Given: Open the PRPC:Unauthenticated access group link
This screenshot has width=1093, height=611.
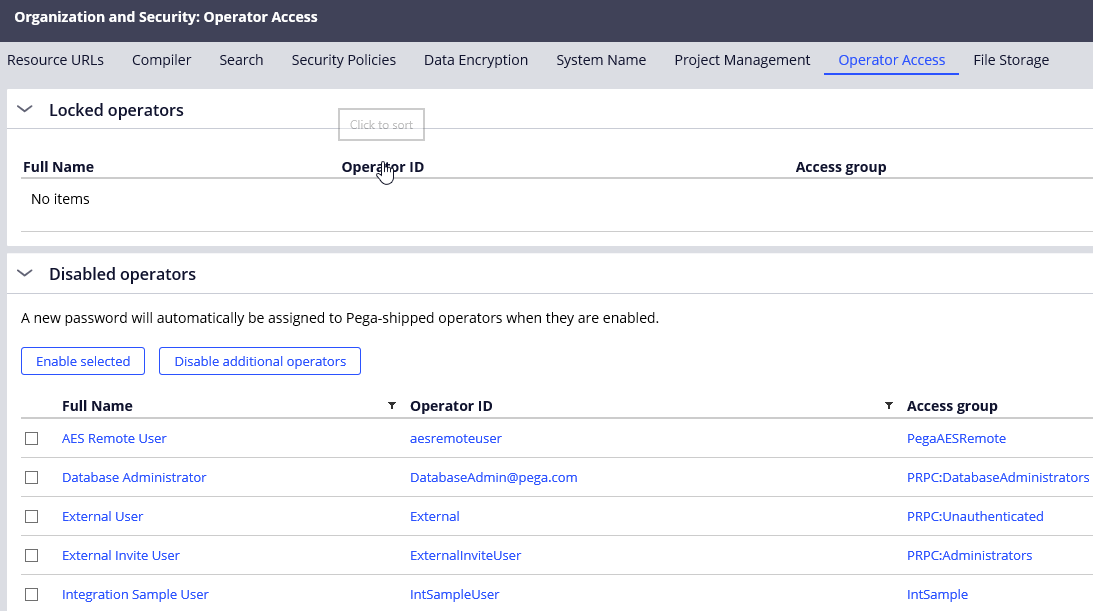Looking at the screenshot, I should click(x=975, y=516).
